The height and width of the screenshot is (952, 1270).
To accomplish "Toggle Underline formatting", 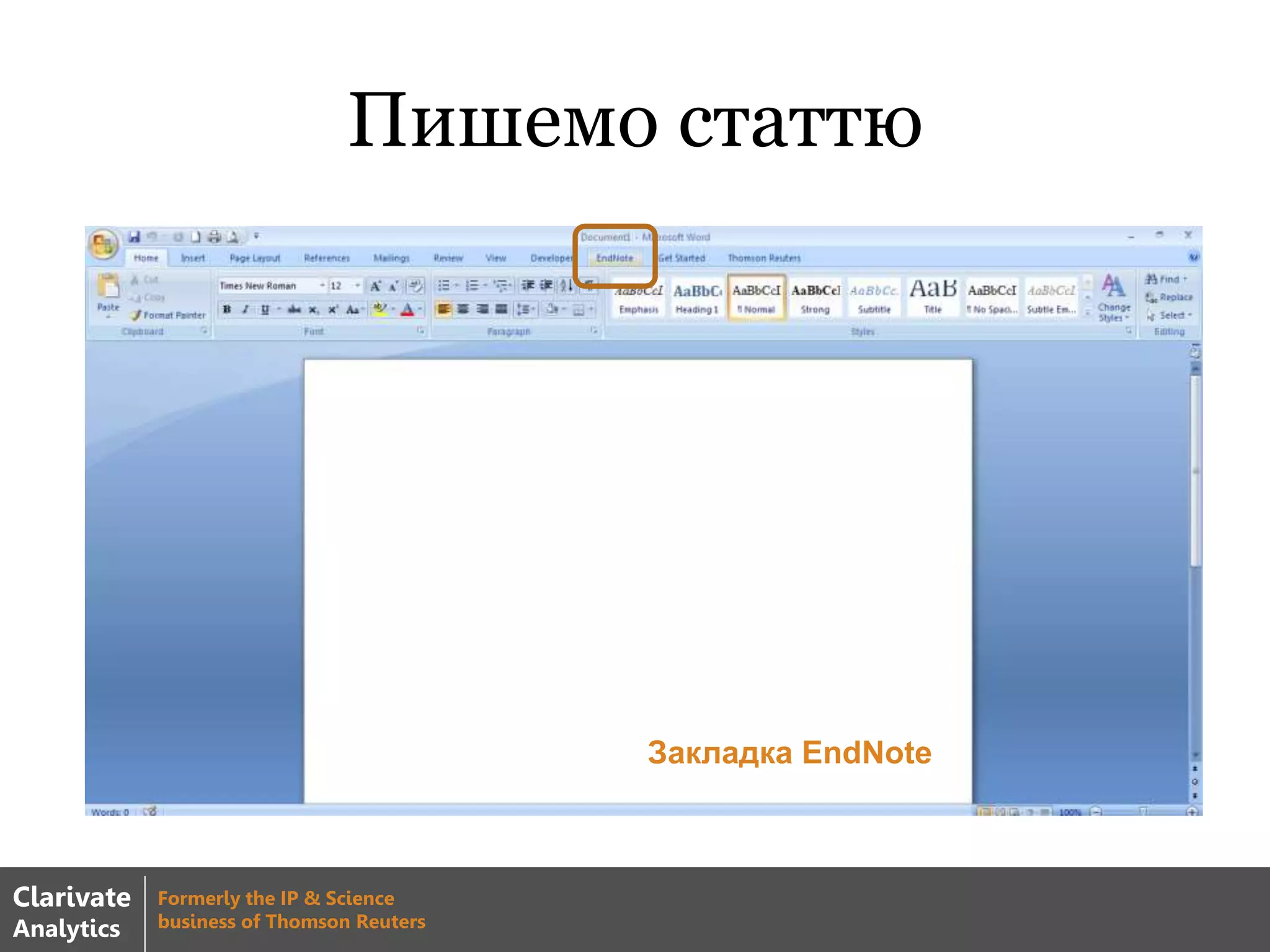I will [x=265, y=309].
